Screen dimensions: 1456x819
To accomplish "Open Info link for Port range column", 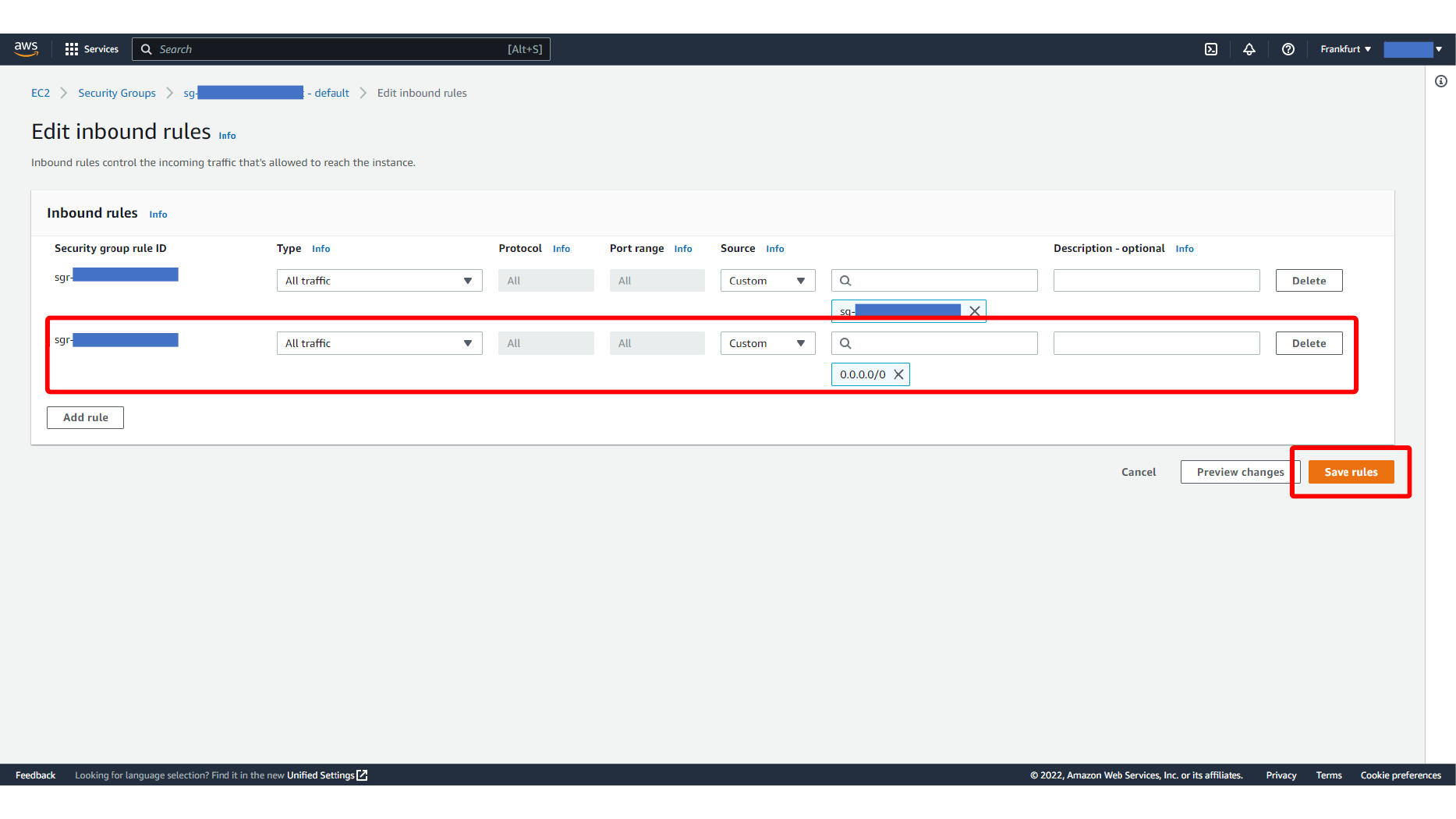I will 683,249.
